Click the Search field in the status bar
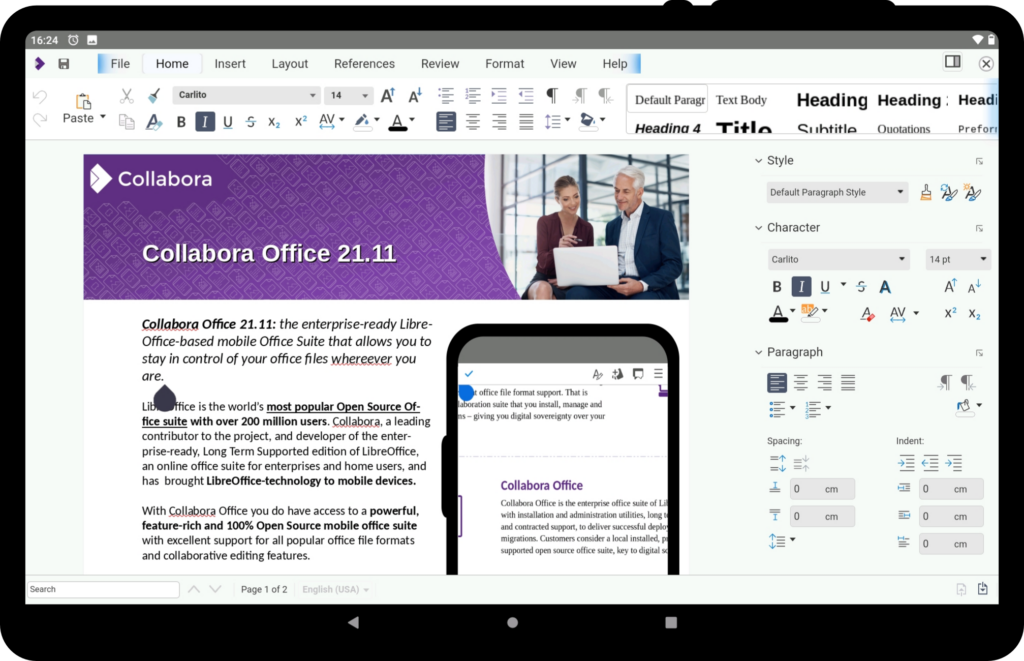Image resolution: width=1024 pixels, height=661 pixels. (x=103, y=589)
